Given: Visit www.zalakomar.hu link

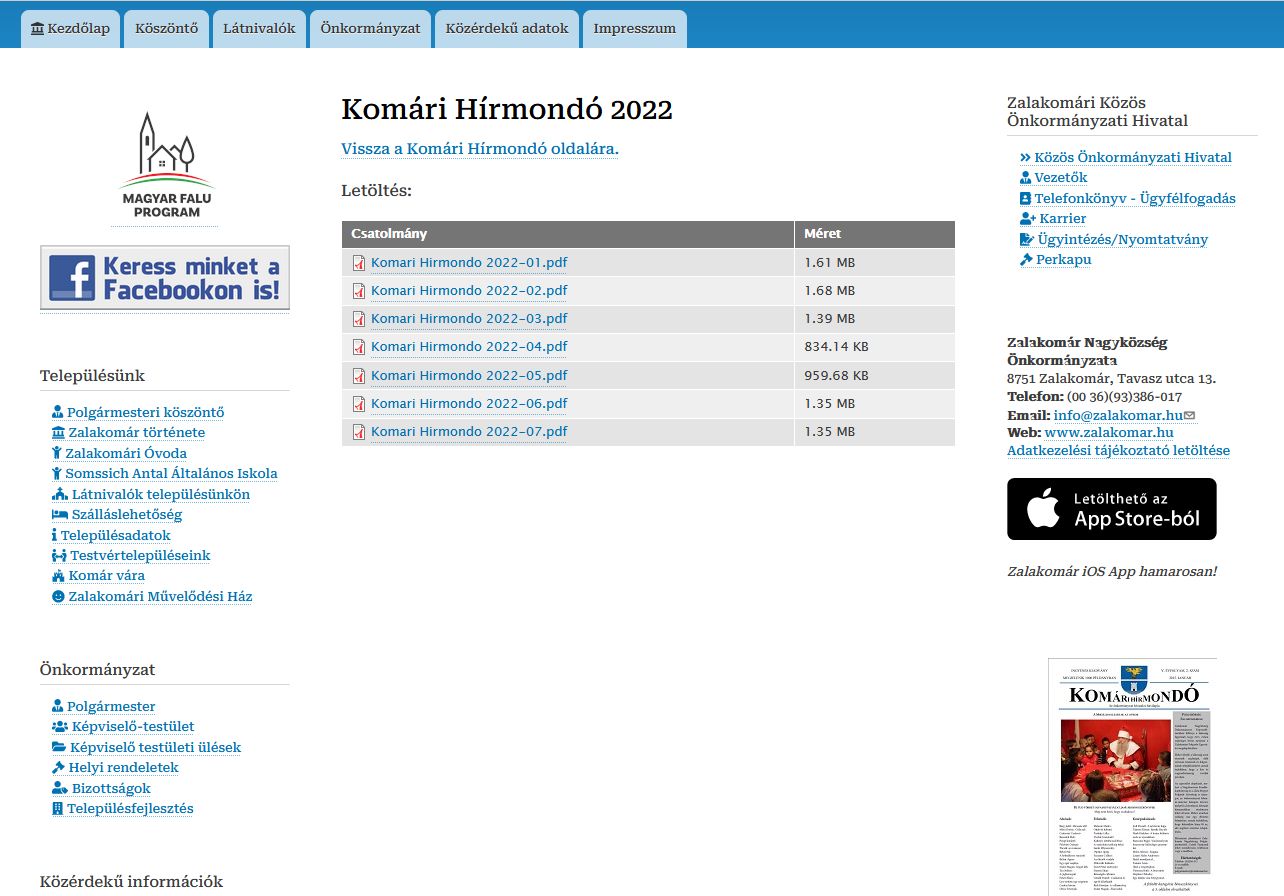Looking at the screenshot, I should (x=1109, y=433).
